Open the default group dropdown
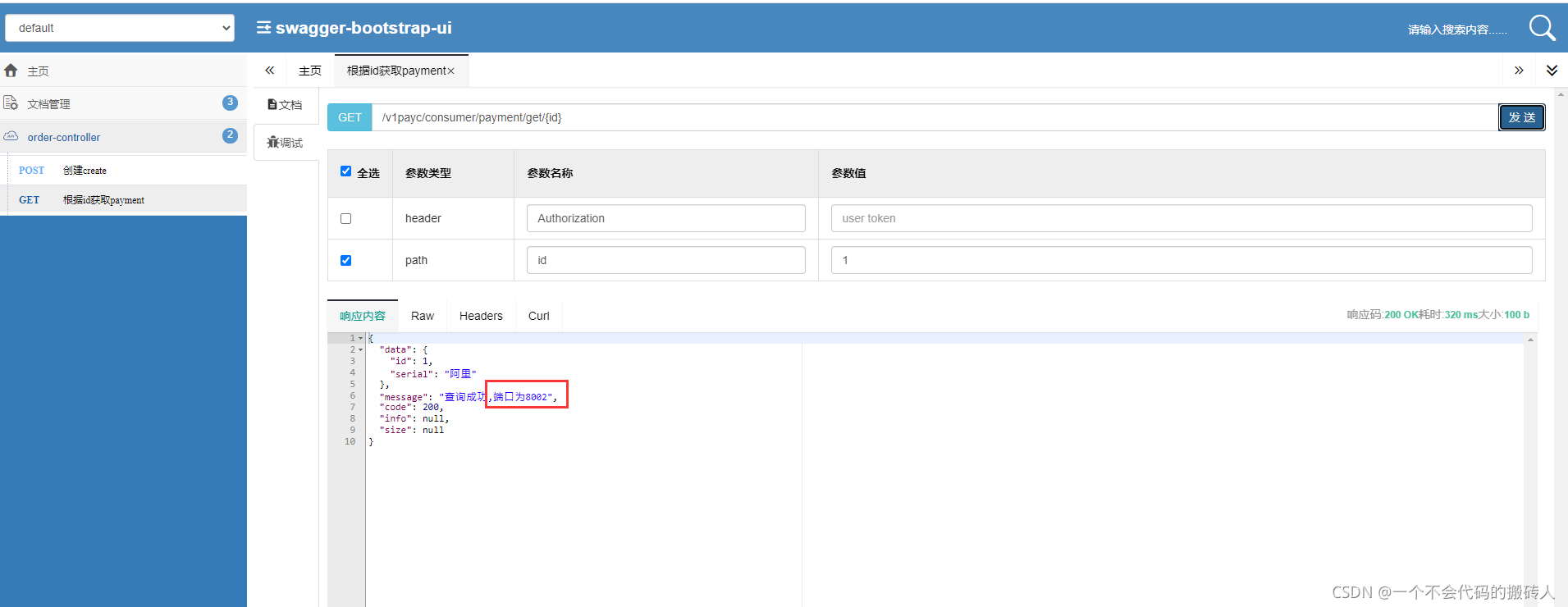The image size is (1568, 607). point(120,28)
